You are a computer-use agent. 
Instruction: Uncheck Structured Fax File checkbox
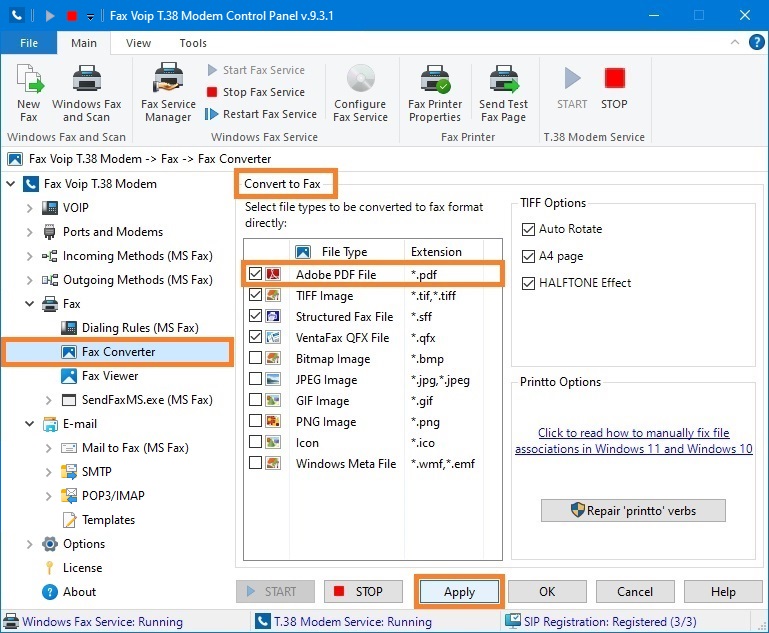(x=256, y=316)
